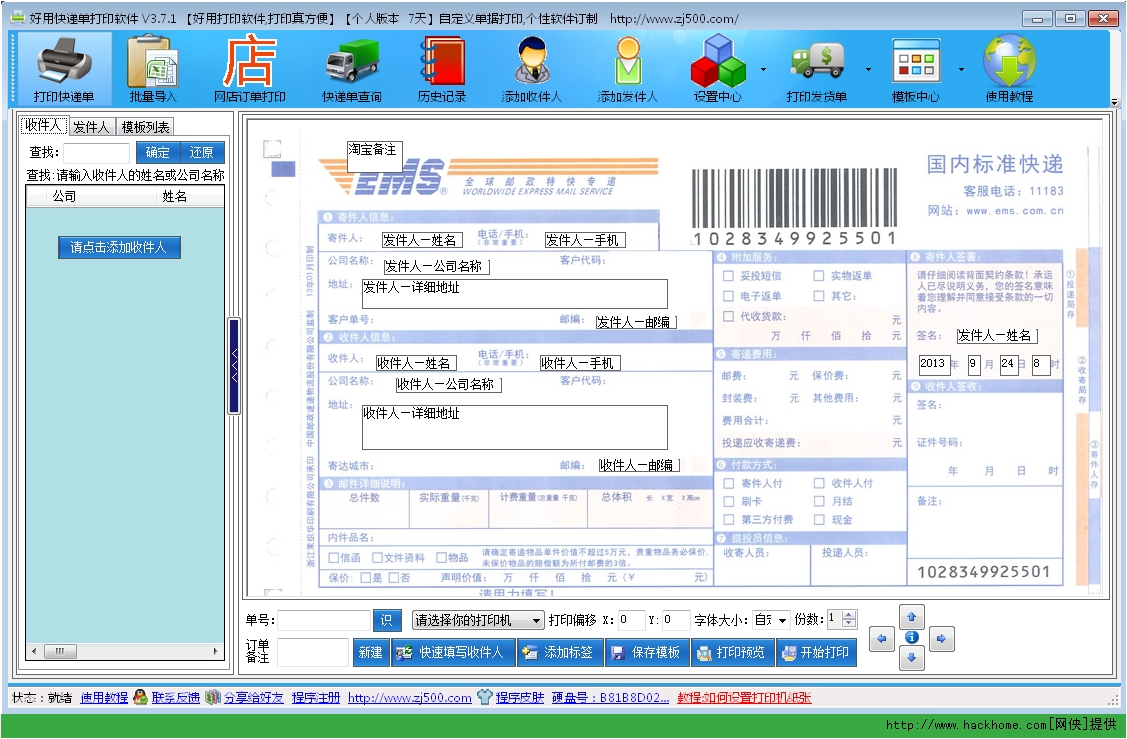Click the 确定 search button

157,152
